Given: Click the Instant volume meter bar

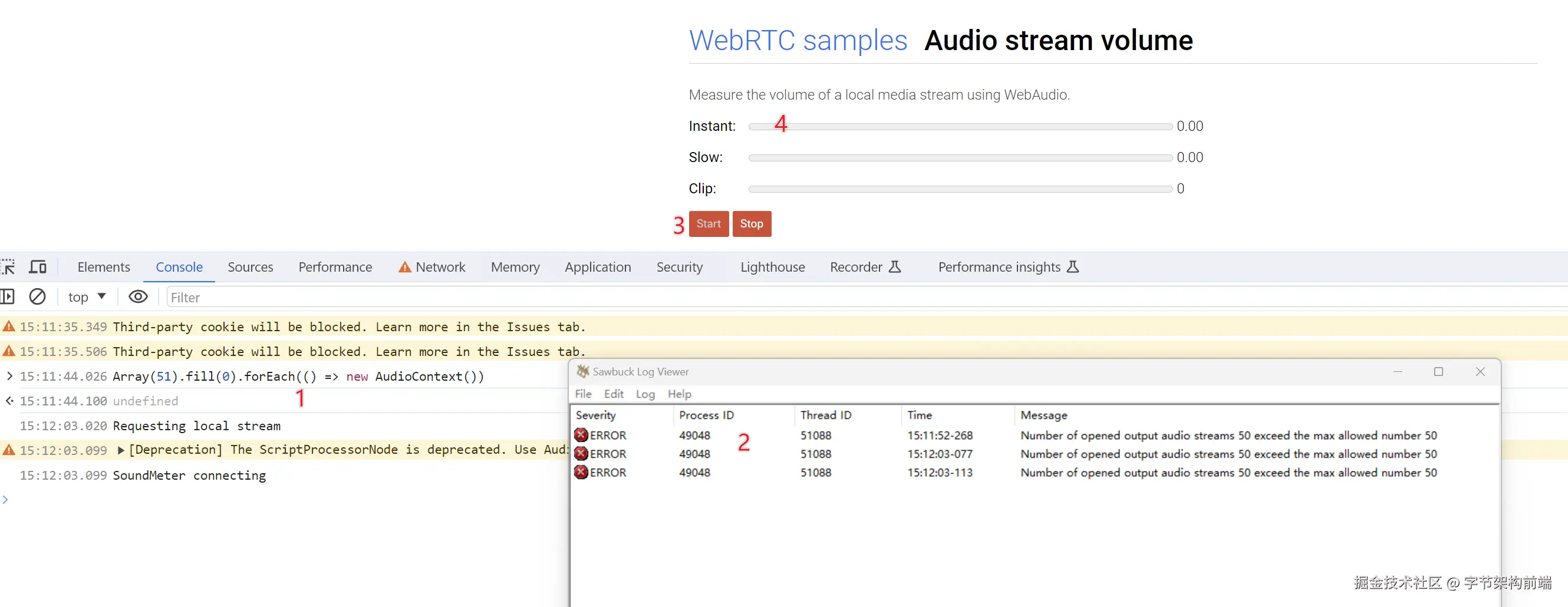Looking at the screenshot, I should (960, 126).
